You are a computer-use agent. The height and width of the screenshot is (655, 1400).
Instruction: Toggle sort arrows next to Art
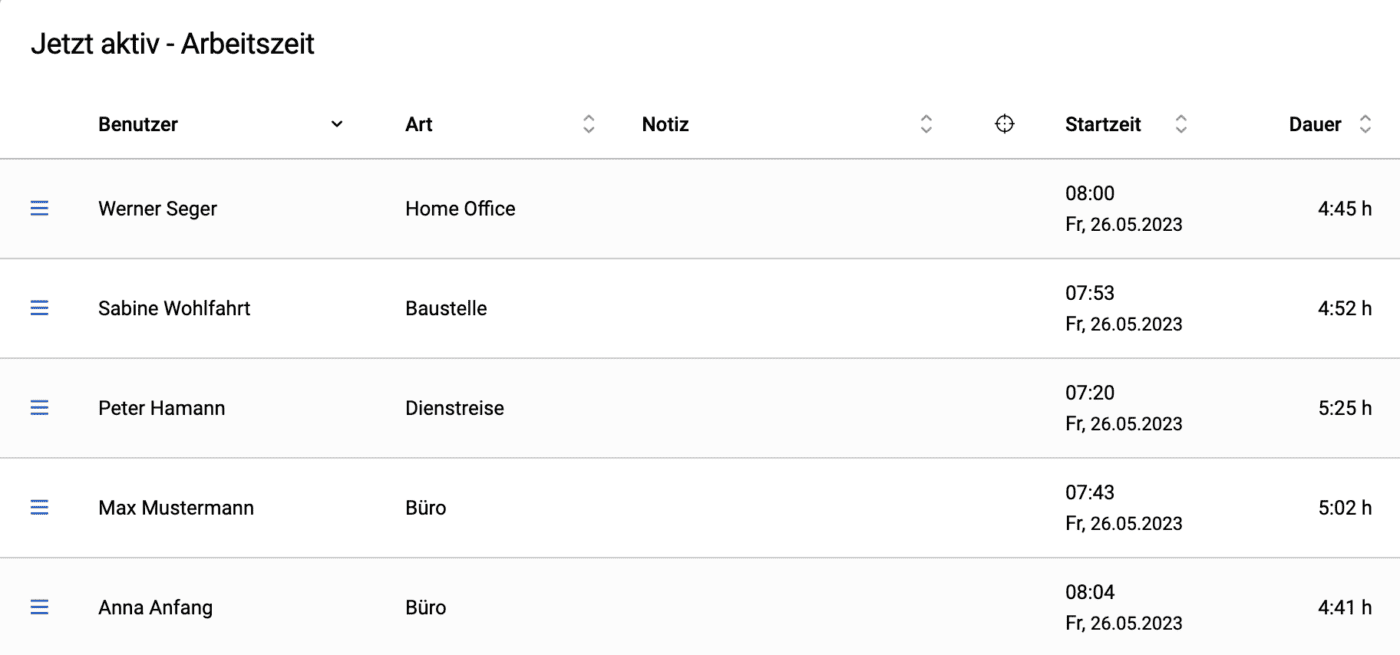(589, 124)
